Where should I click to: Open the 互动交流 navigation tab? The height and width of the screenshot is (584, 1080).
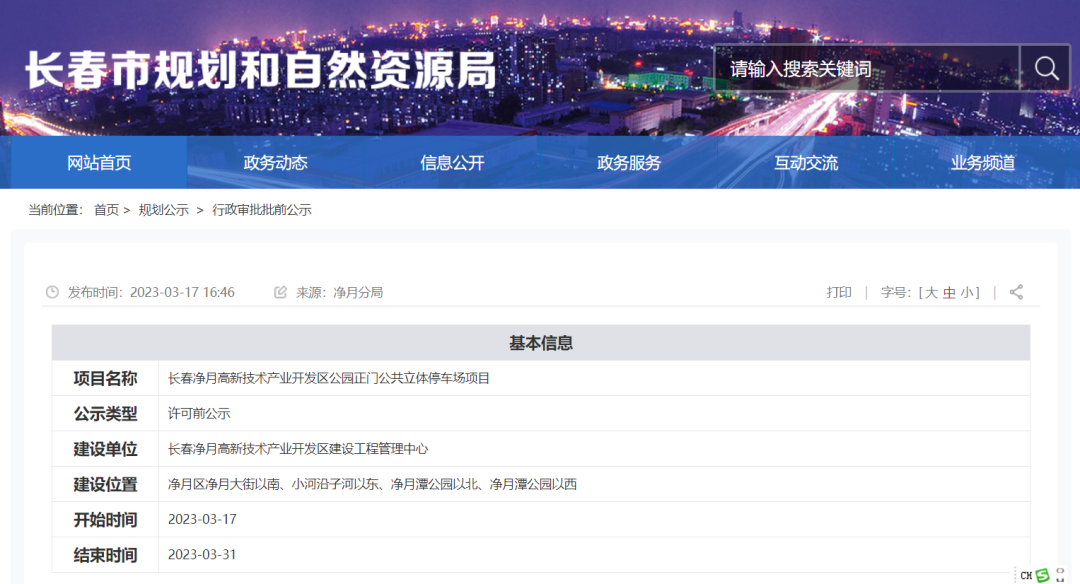(x=806, y=163)
